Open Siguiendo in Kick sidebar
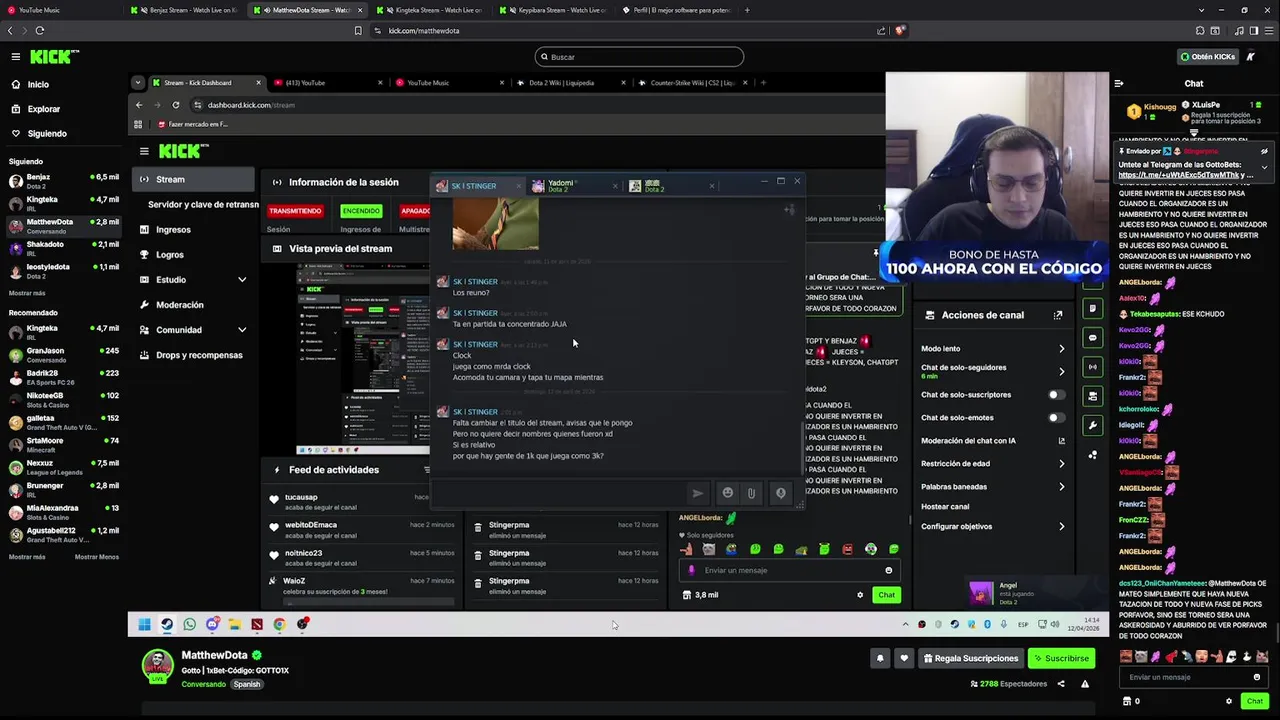Image resolution: width=1280 pixels, height=720 pixels. (47, 133)
